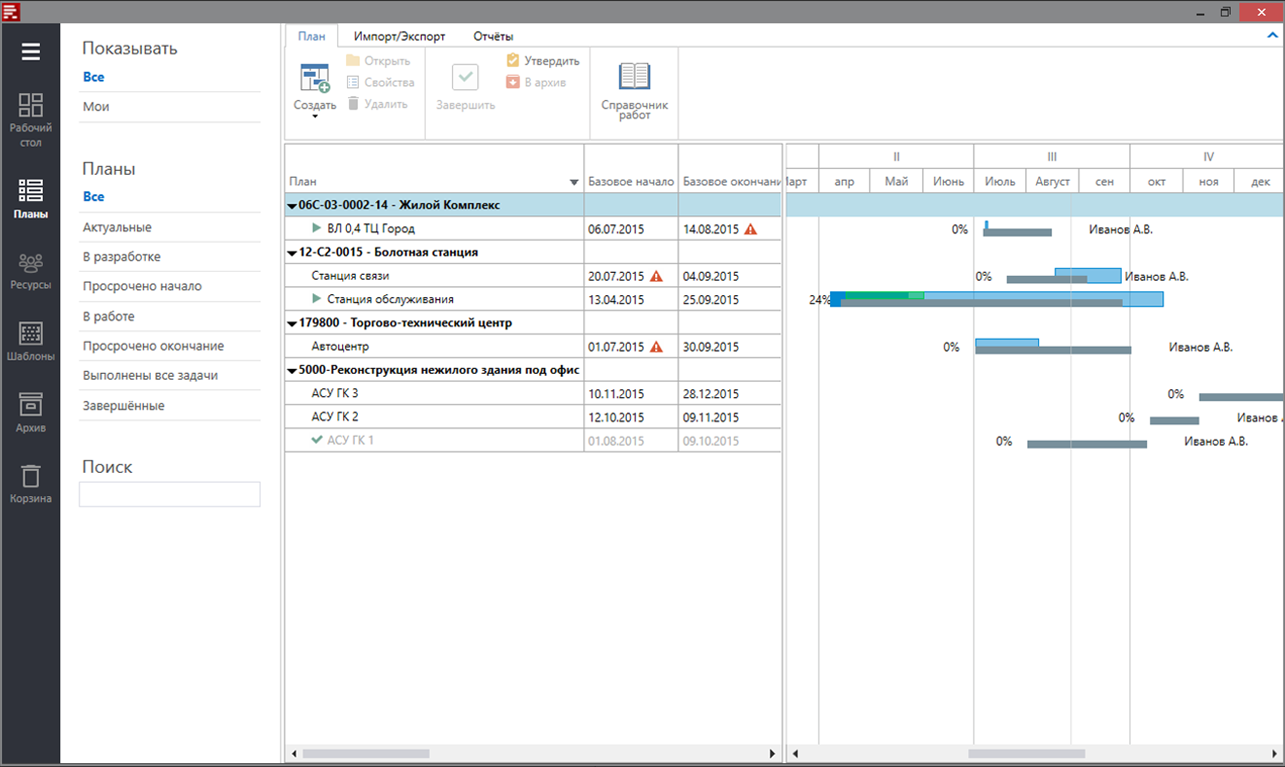Click warning icon in Автоцентр row

657,347
